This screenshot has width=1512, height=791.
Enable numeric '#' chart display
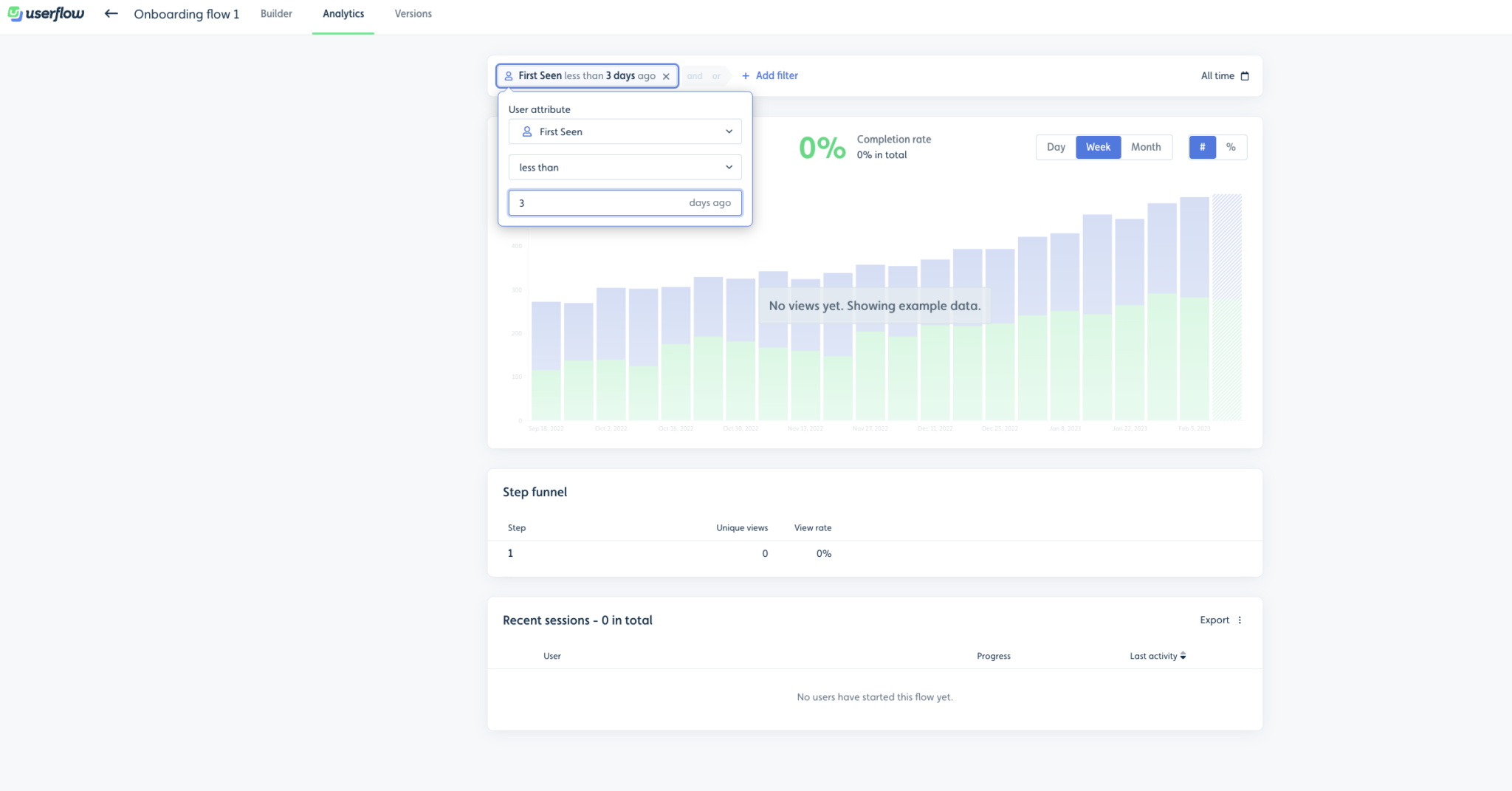[x=1203, y=147]
